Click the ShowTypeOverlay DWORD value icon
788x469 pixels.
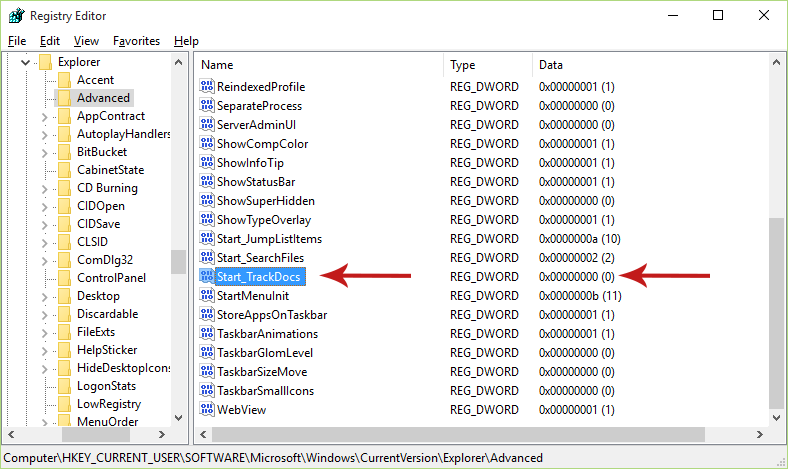point(207,219)
